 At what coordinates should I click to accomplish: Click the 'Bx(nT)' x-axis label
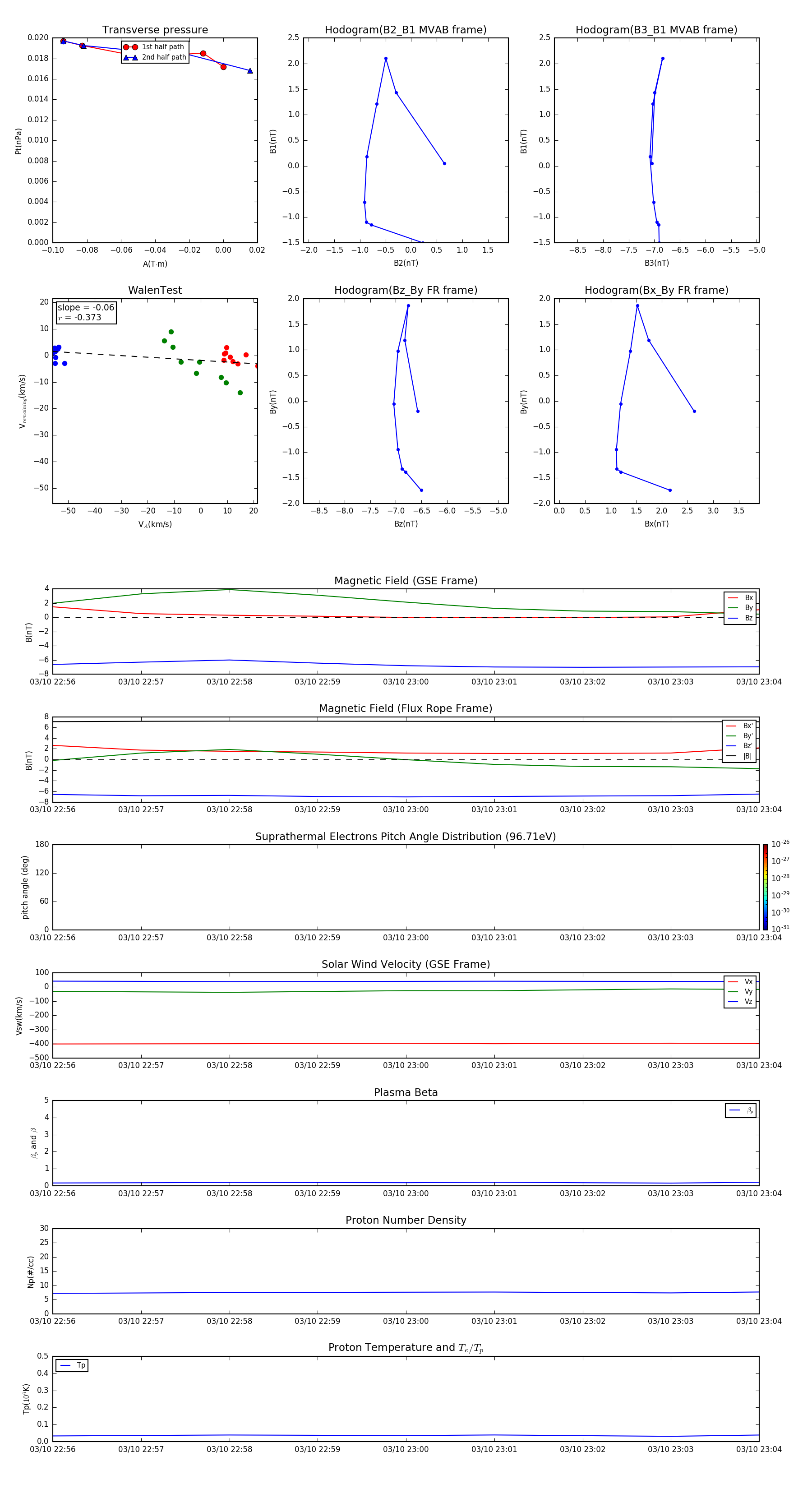(656, 524)
